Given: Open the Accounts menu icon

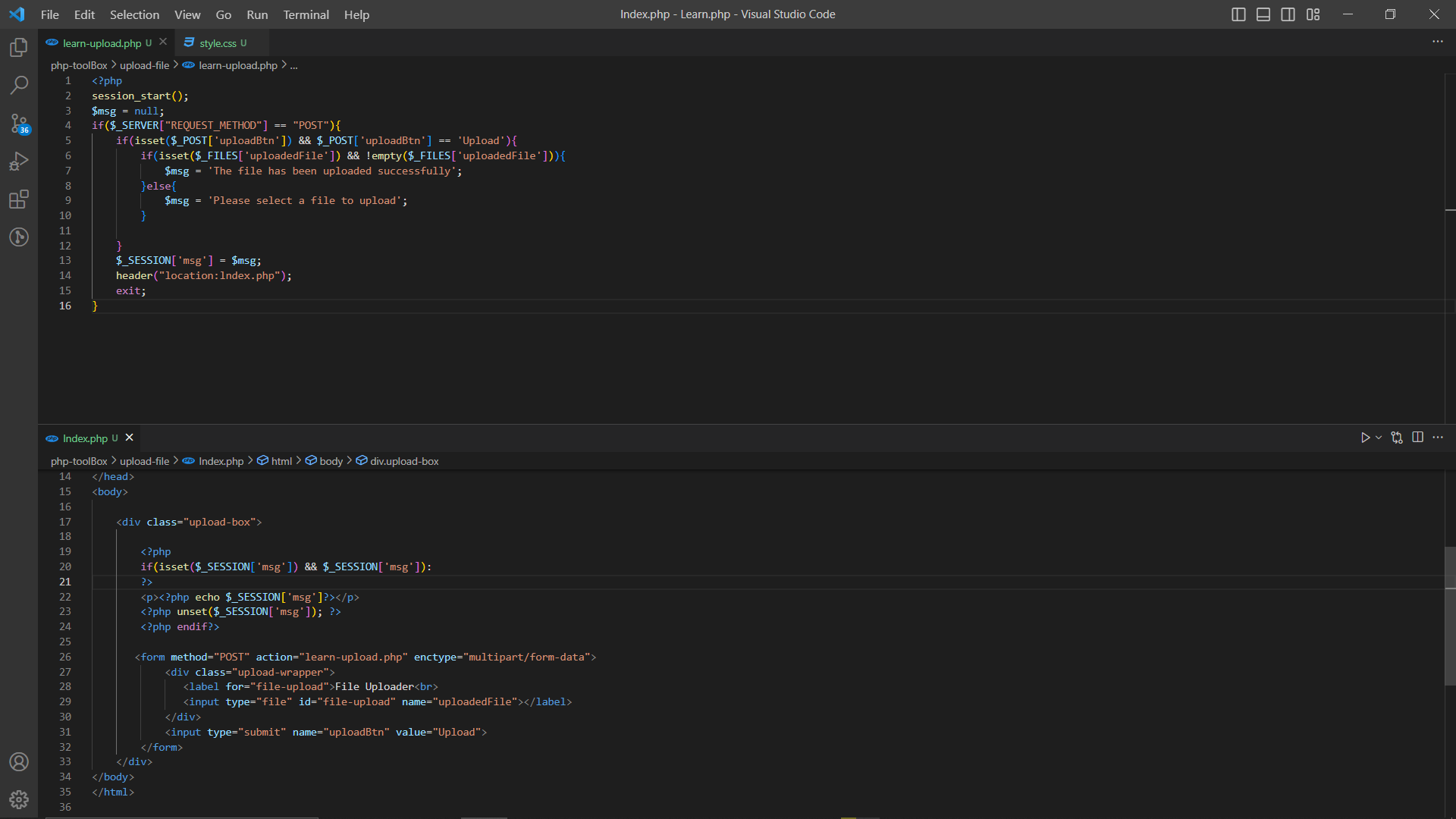Looking at the screenshot, I should pos(19,762).
